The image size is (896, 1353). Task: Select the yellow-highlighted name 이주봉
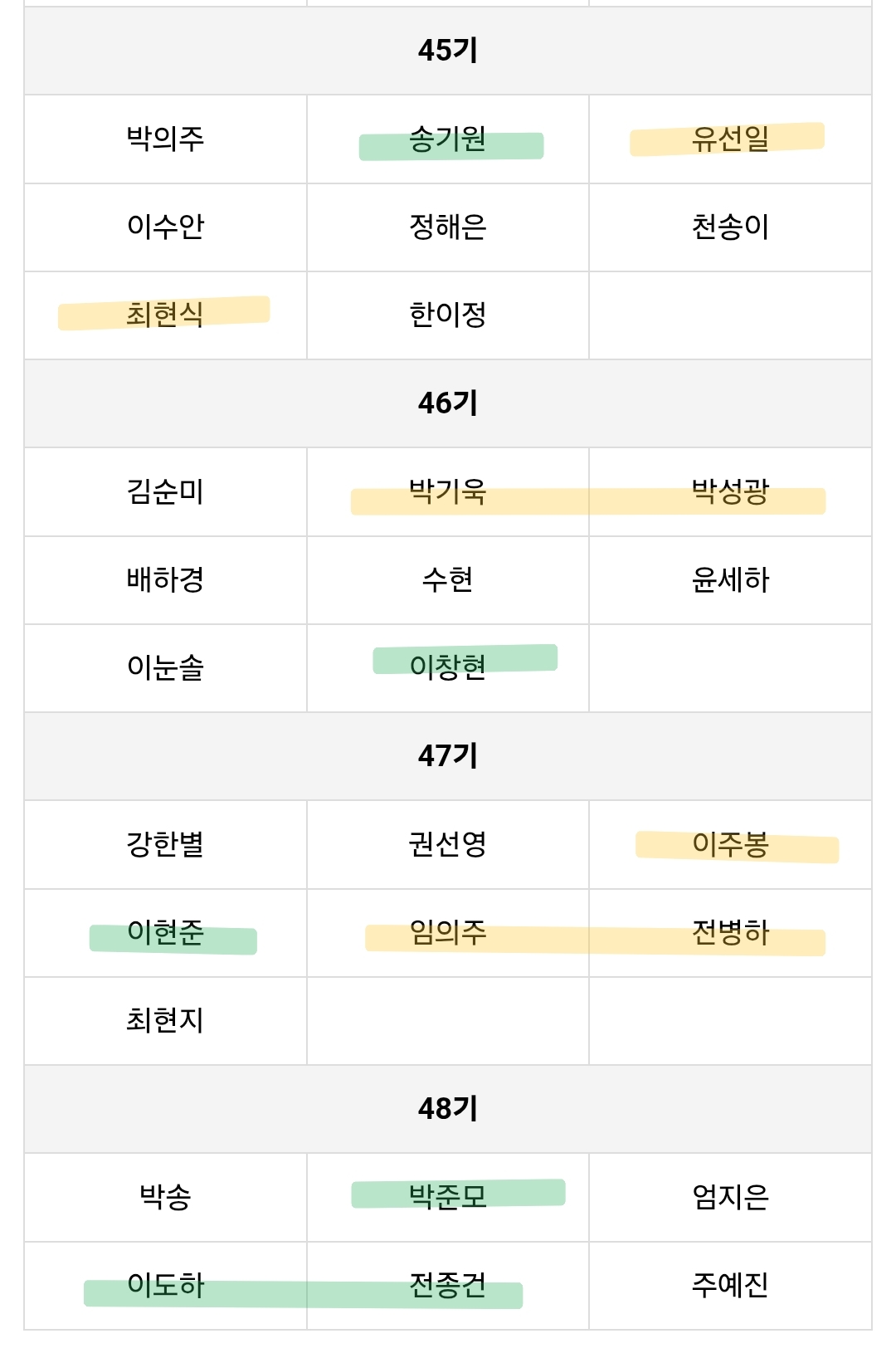[730, 844]
